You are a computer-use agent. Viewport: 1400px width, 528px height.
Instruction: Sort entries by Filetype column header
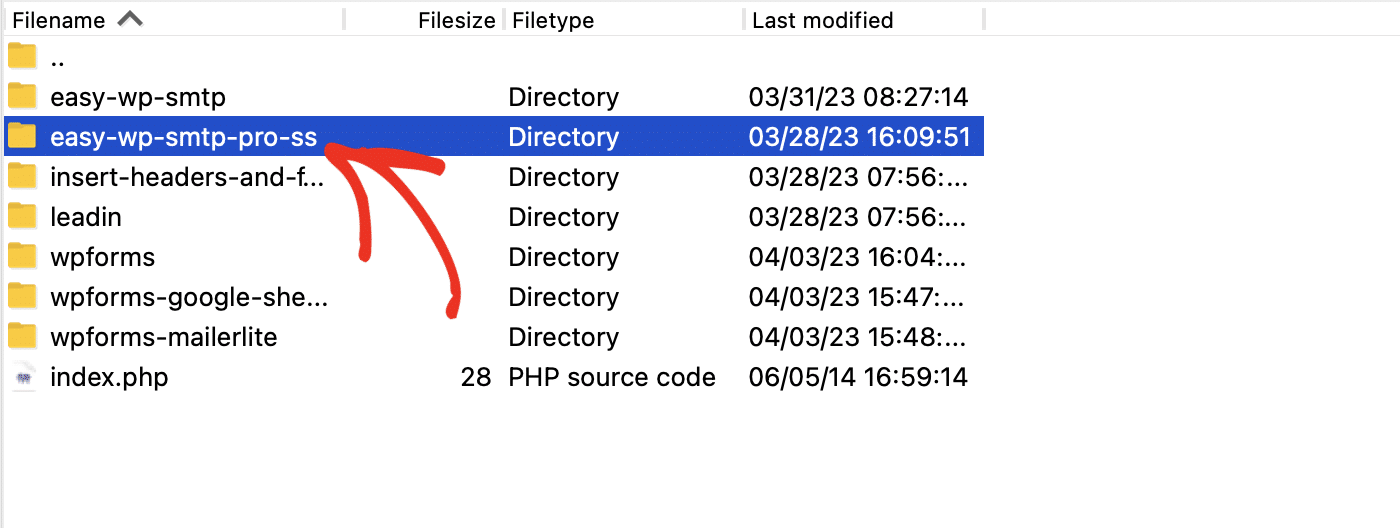[553, 20]
